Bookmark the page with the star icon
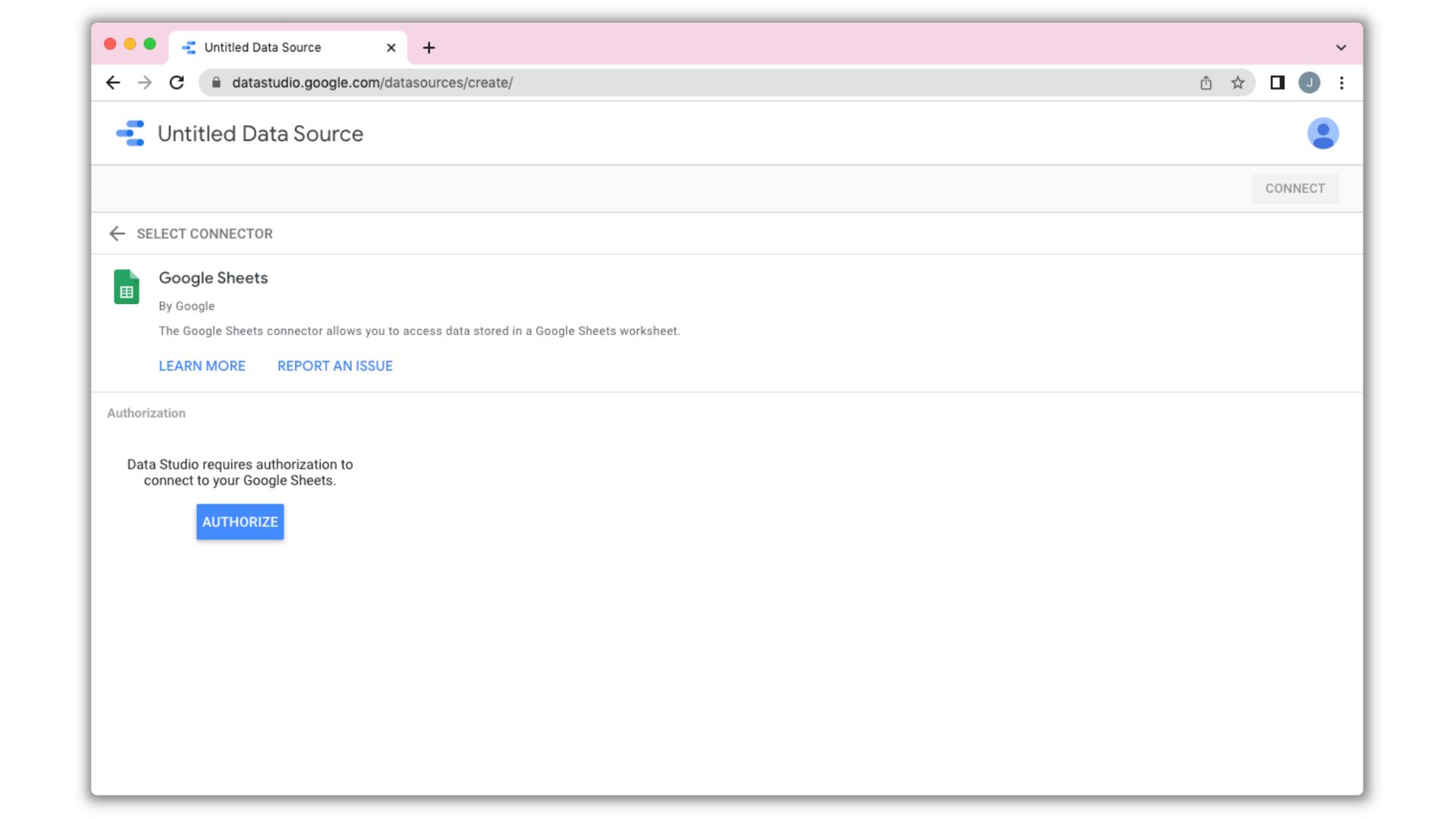Screen dimensions: 1456x819 point(1238,83)
